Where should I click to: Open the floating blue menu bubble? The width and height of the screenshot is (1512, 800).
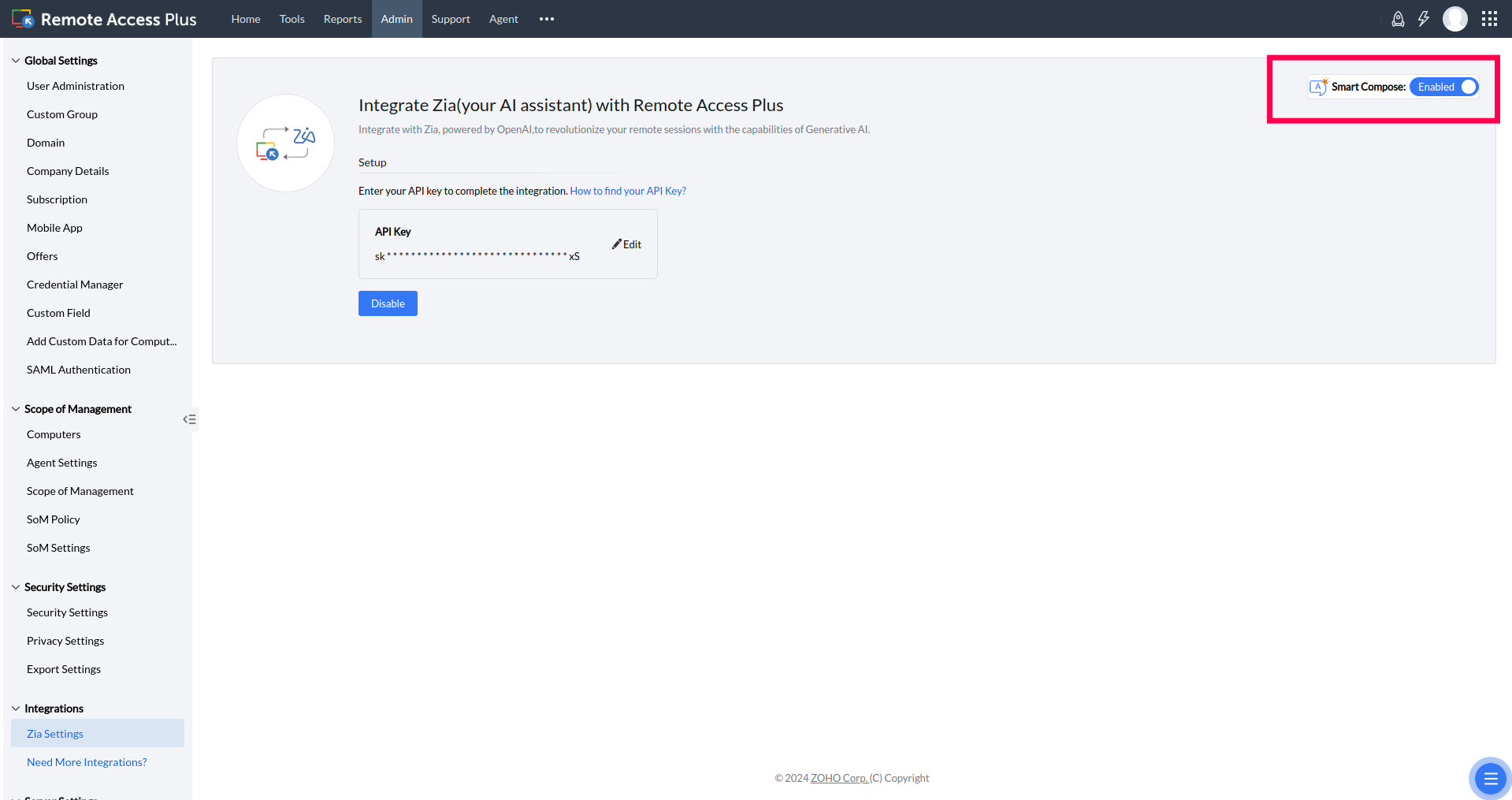1490,778
